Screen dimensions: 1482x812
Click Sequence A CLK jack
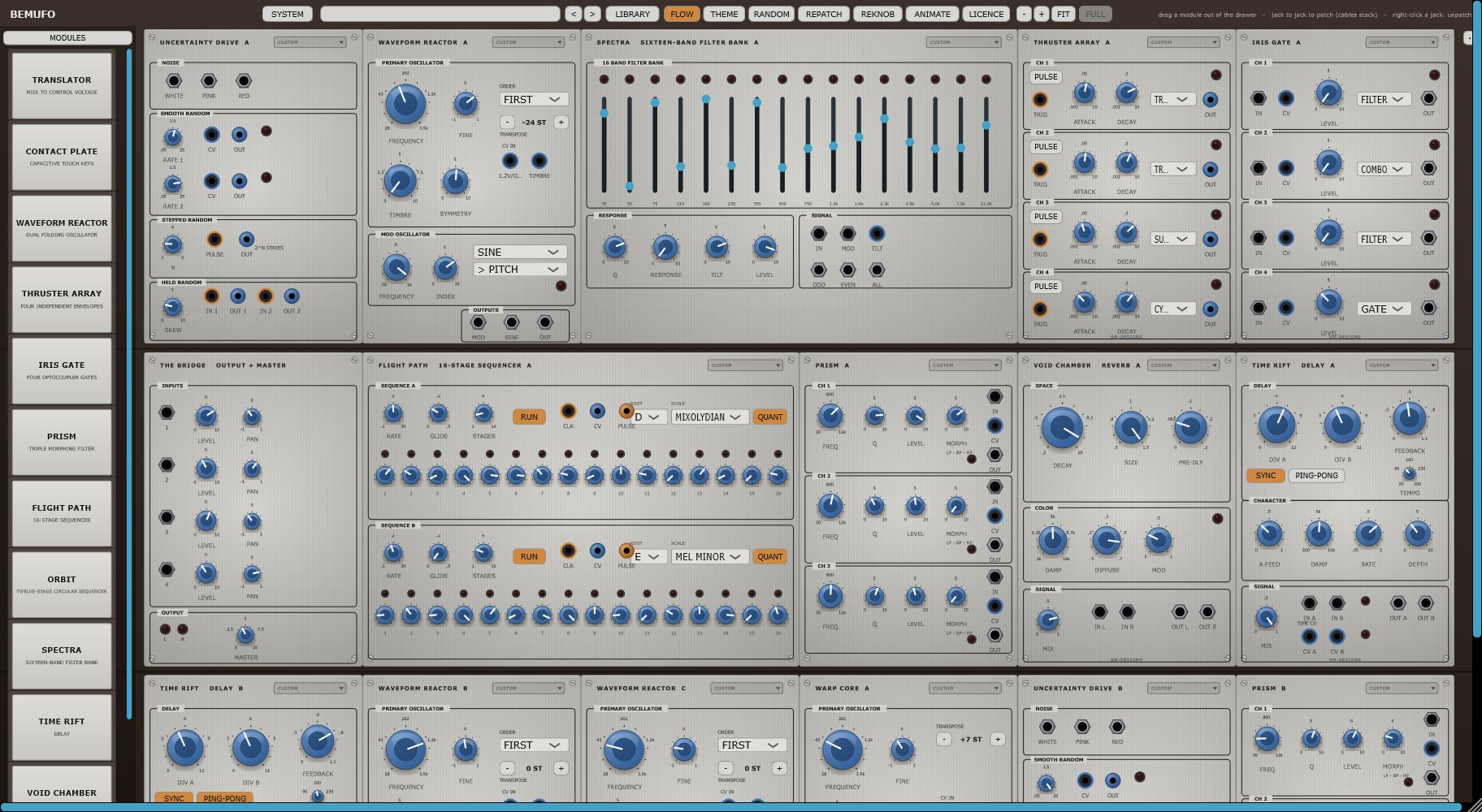tap(568, 411)
